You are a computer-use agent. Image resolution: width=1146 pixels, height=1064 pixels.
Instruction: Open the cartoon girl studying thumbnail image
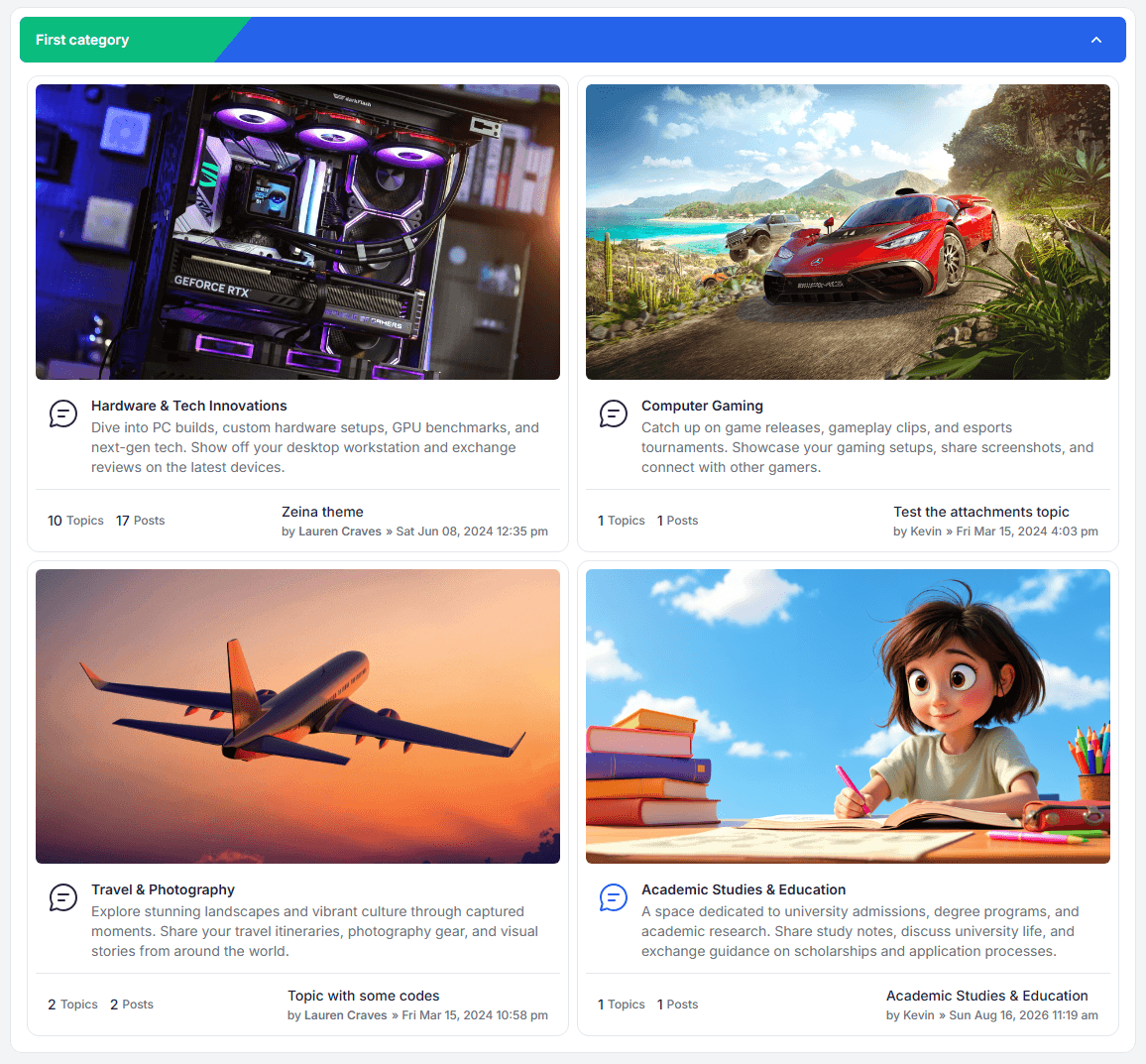click(x=848, y=717)
